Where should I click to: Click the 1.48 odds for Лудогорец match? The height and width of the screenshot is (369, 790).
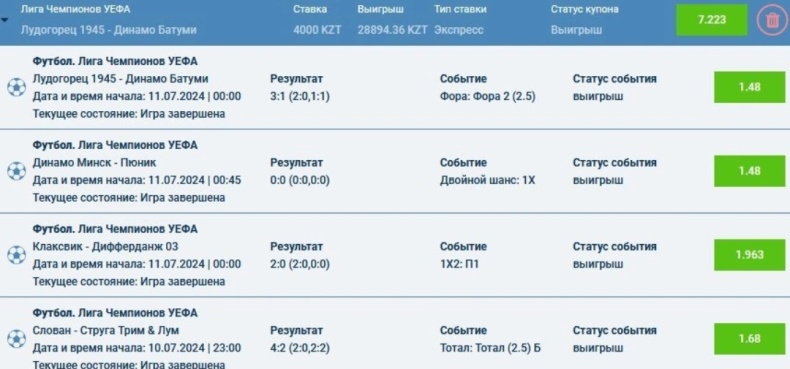pyautogui.click(x=749, y=87)
